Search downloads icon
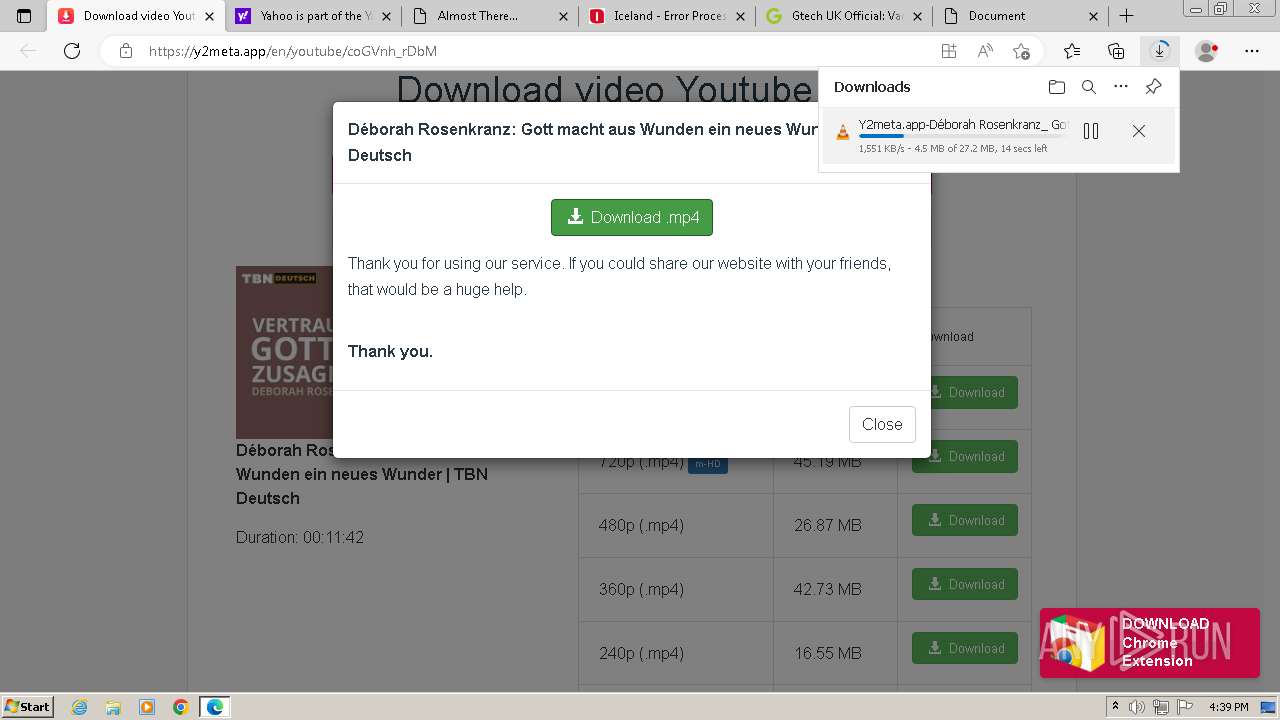Screen dimensions: 1280x720 [1089, 87]
